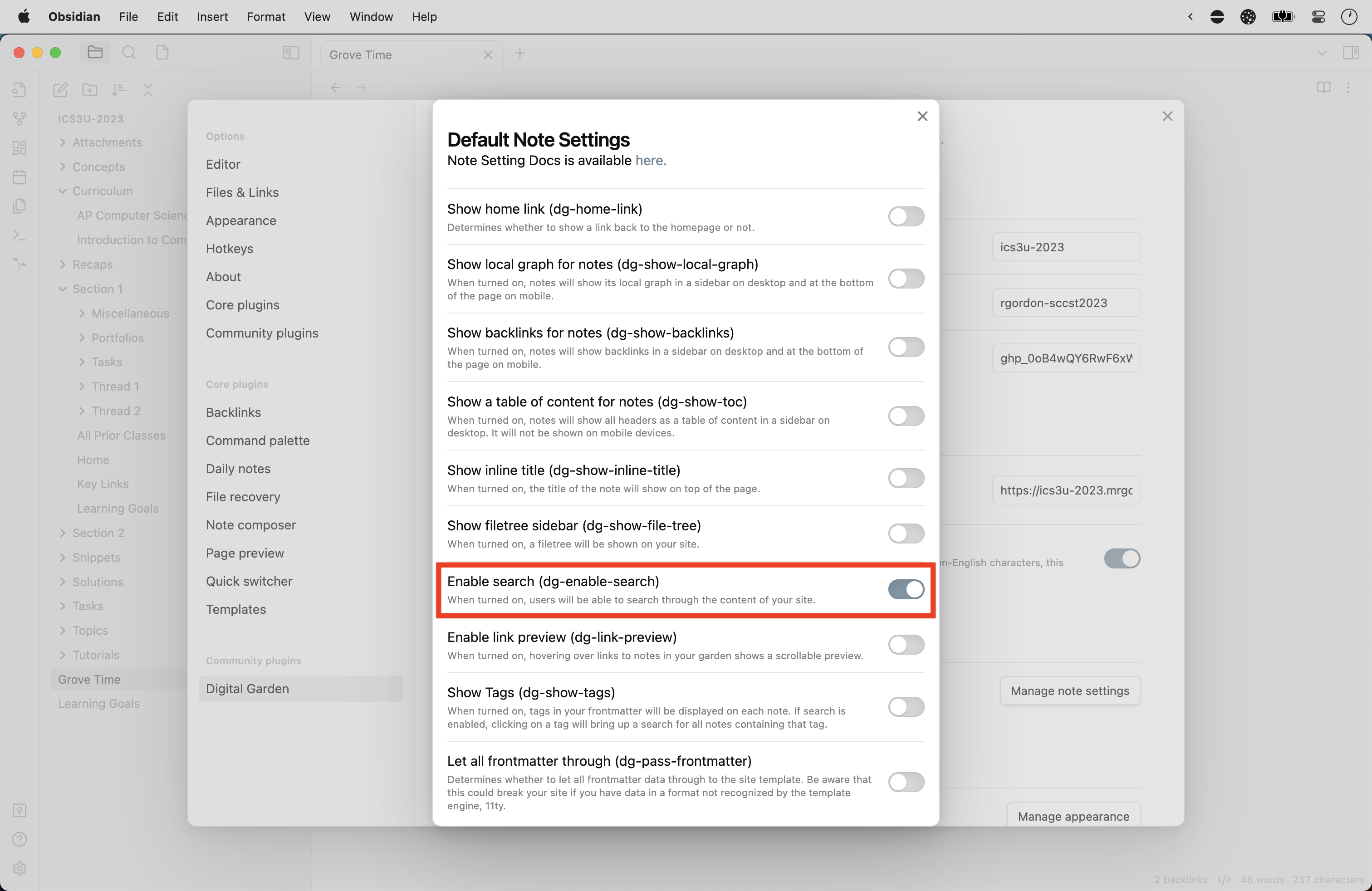Click the search icon in left sidebar
1372x891 pixels.
[x=128, y=52]
